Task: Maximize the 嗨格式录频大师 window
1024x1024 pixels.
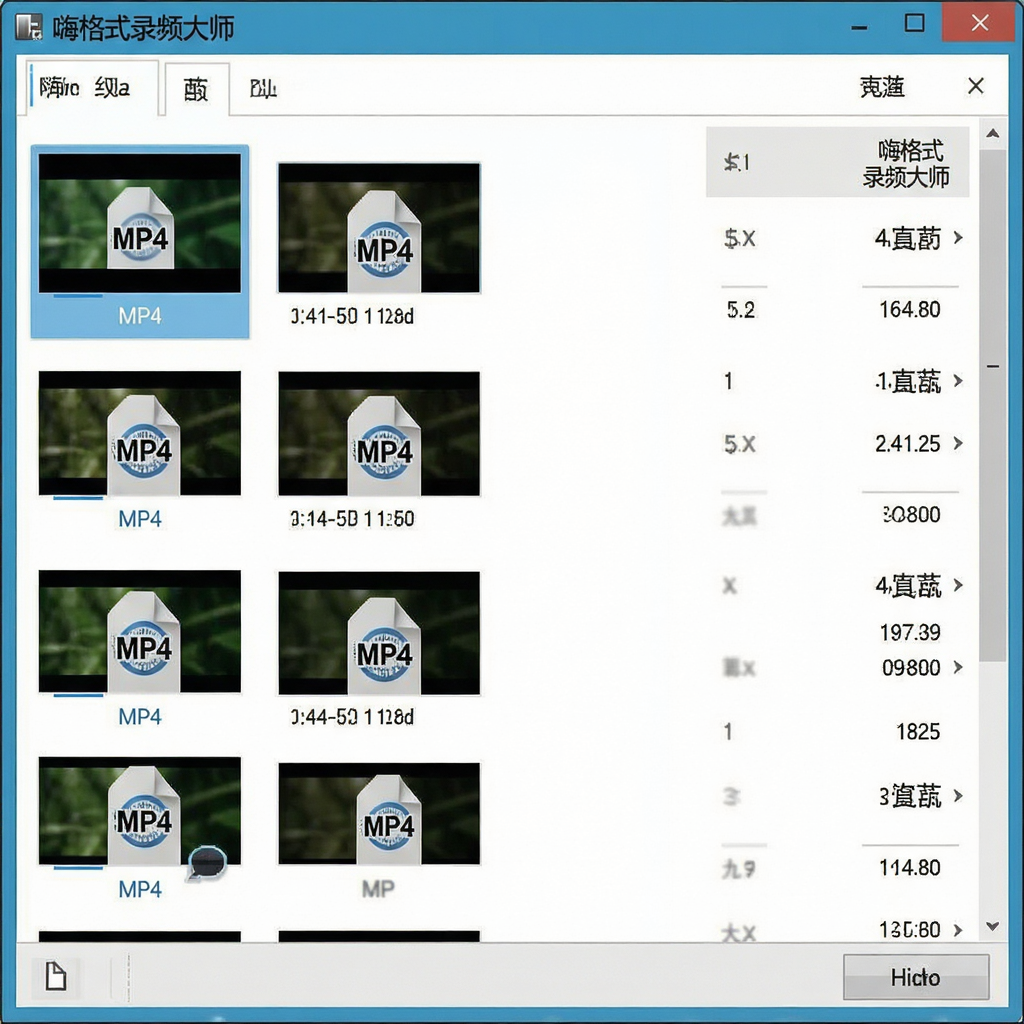Action: [914, 23]
